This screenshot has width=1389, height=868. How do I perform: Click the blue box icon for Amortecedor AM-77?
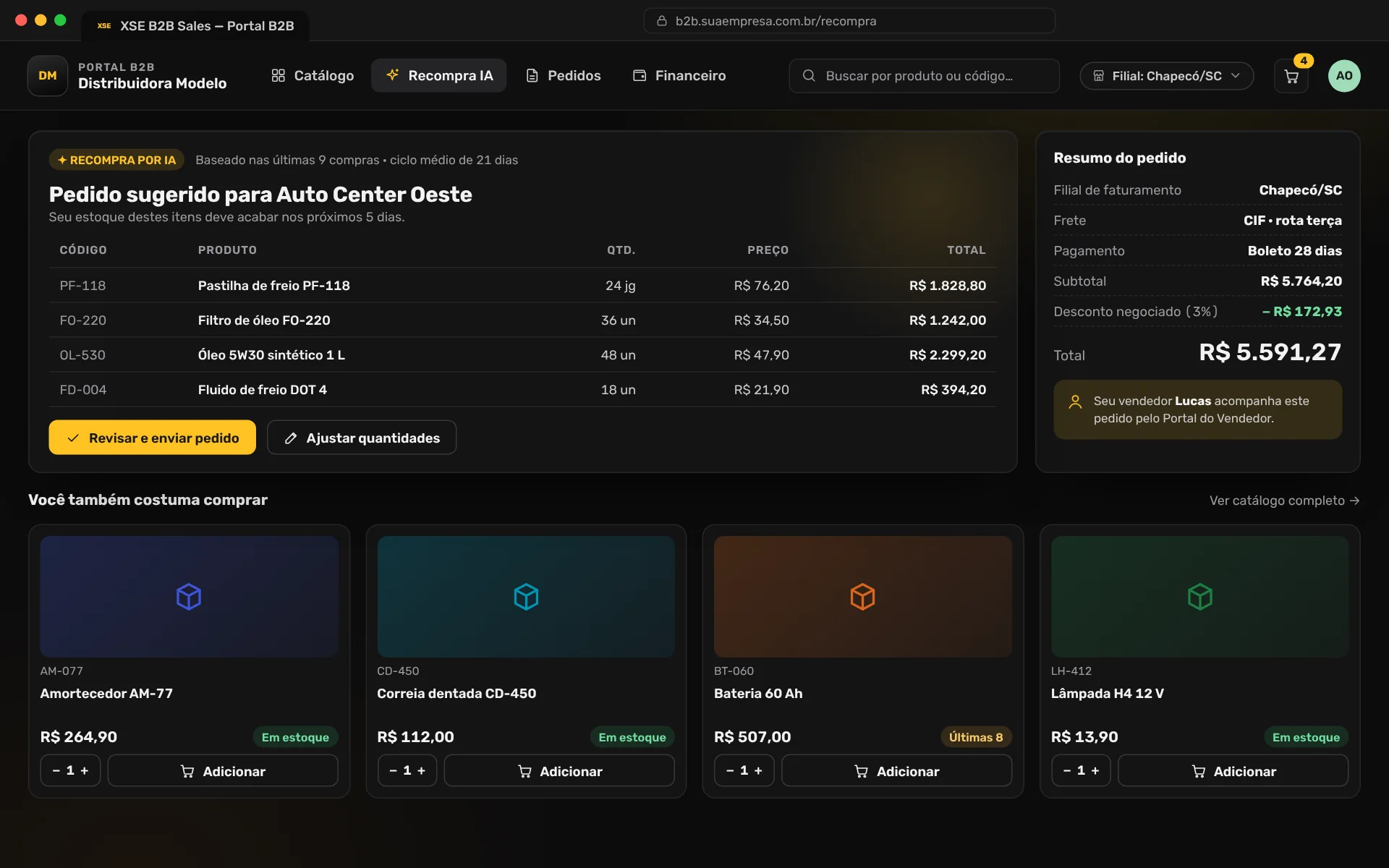click(189, 597)
